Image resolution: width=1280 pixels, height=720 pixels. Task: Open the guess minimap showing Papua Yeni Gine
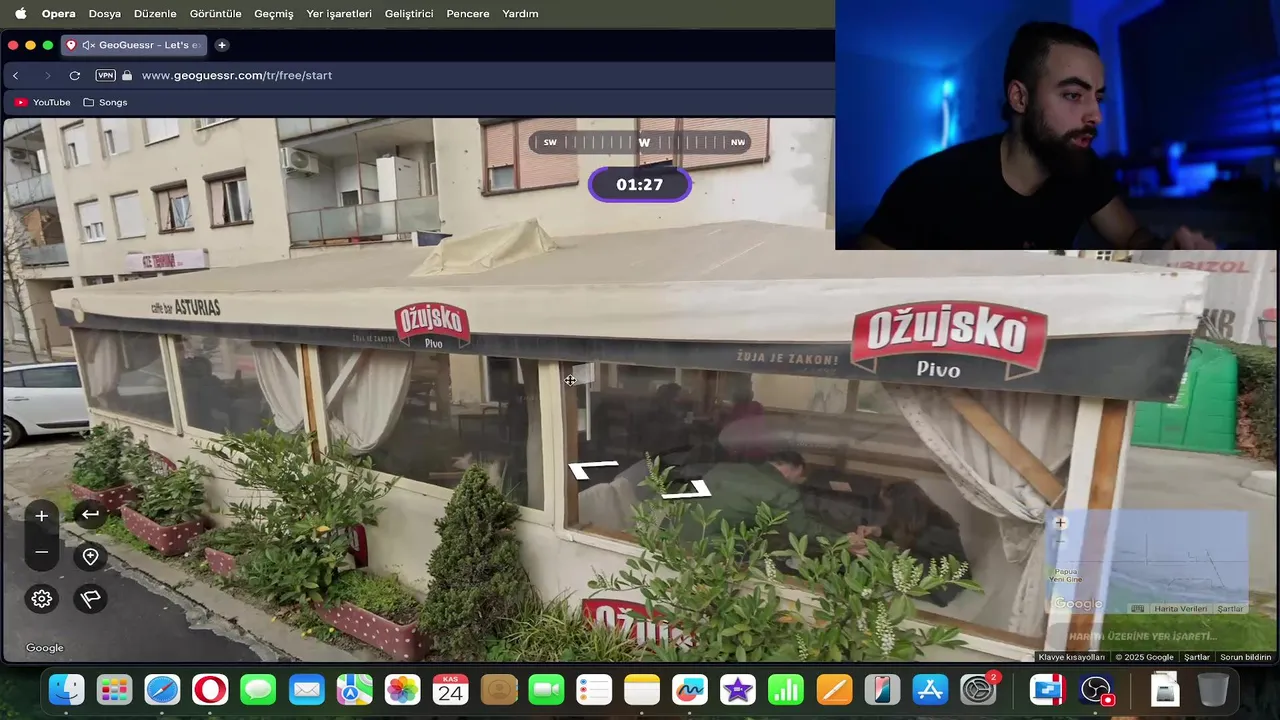1148,562
